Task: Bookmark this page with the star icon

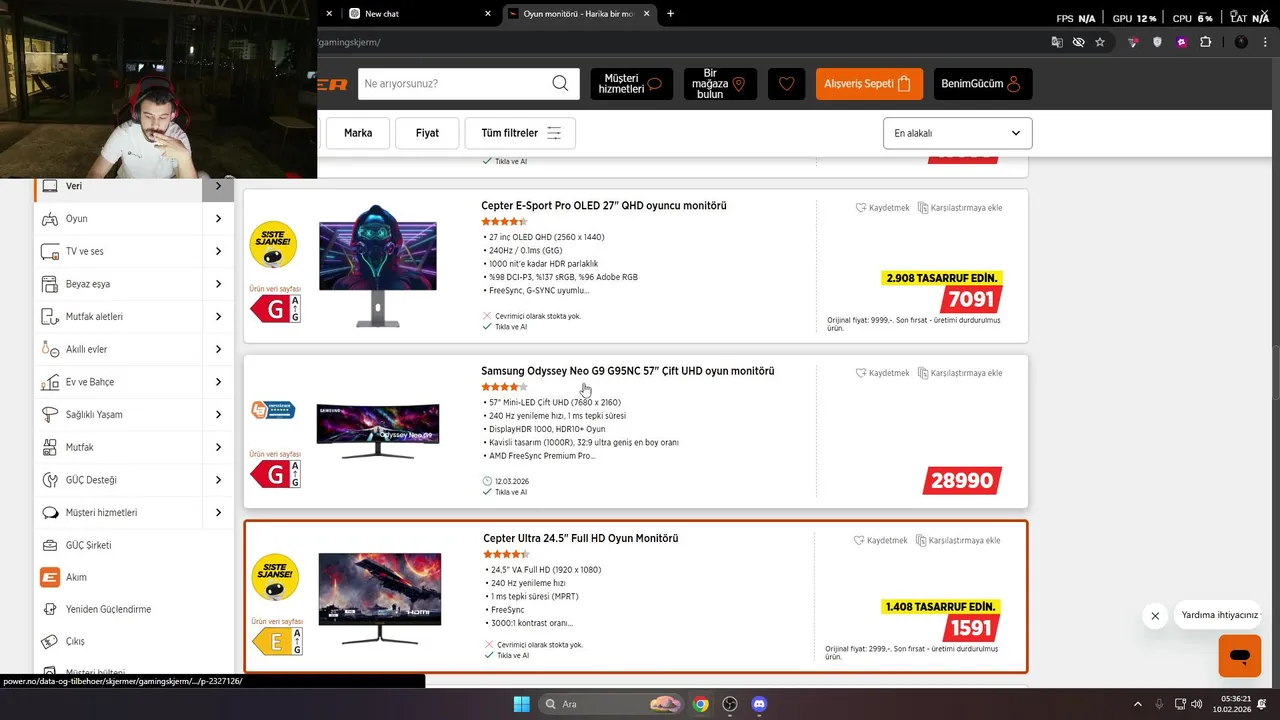Action: (x=1100, y=42)
